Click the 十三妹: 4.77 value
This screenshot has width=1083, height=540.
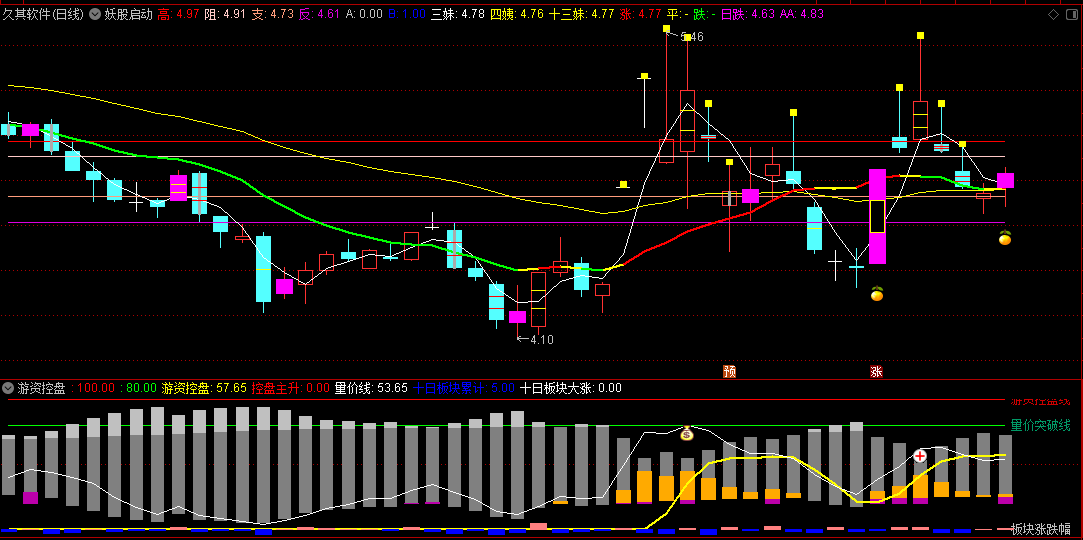582,14
